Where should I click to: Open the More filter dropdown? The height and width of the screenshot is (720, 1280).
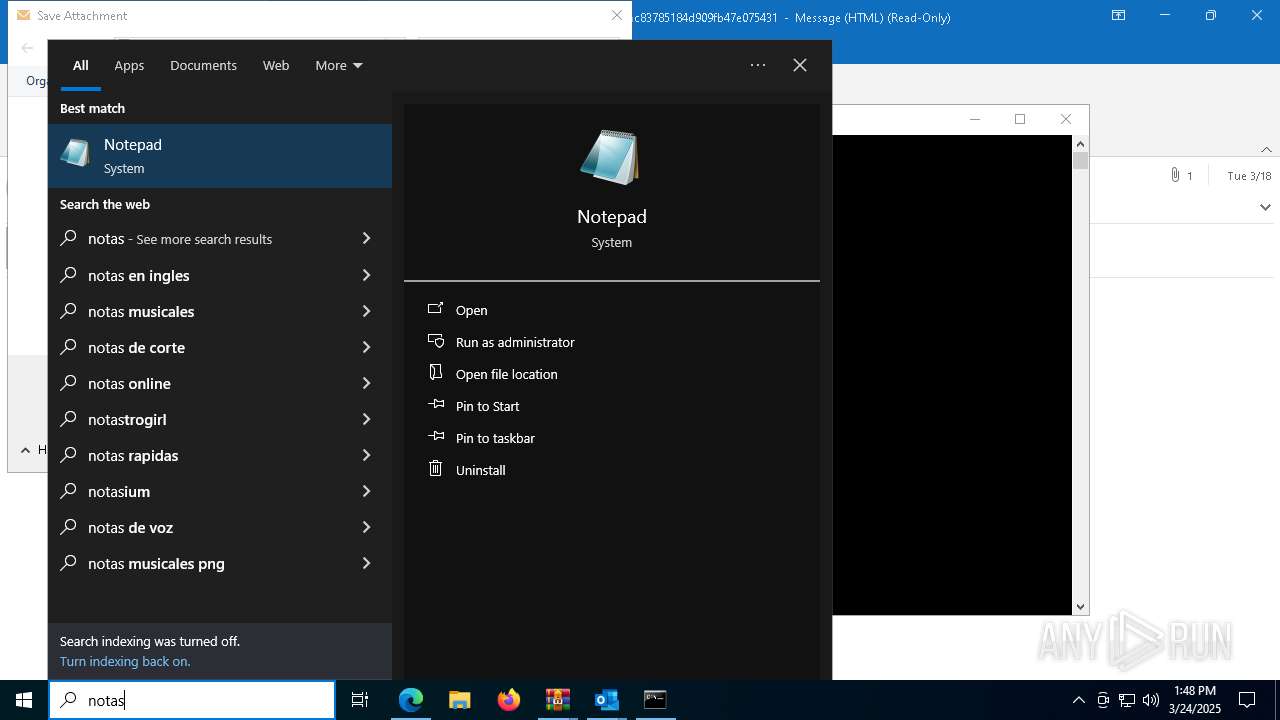click(339, 65)
